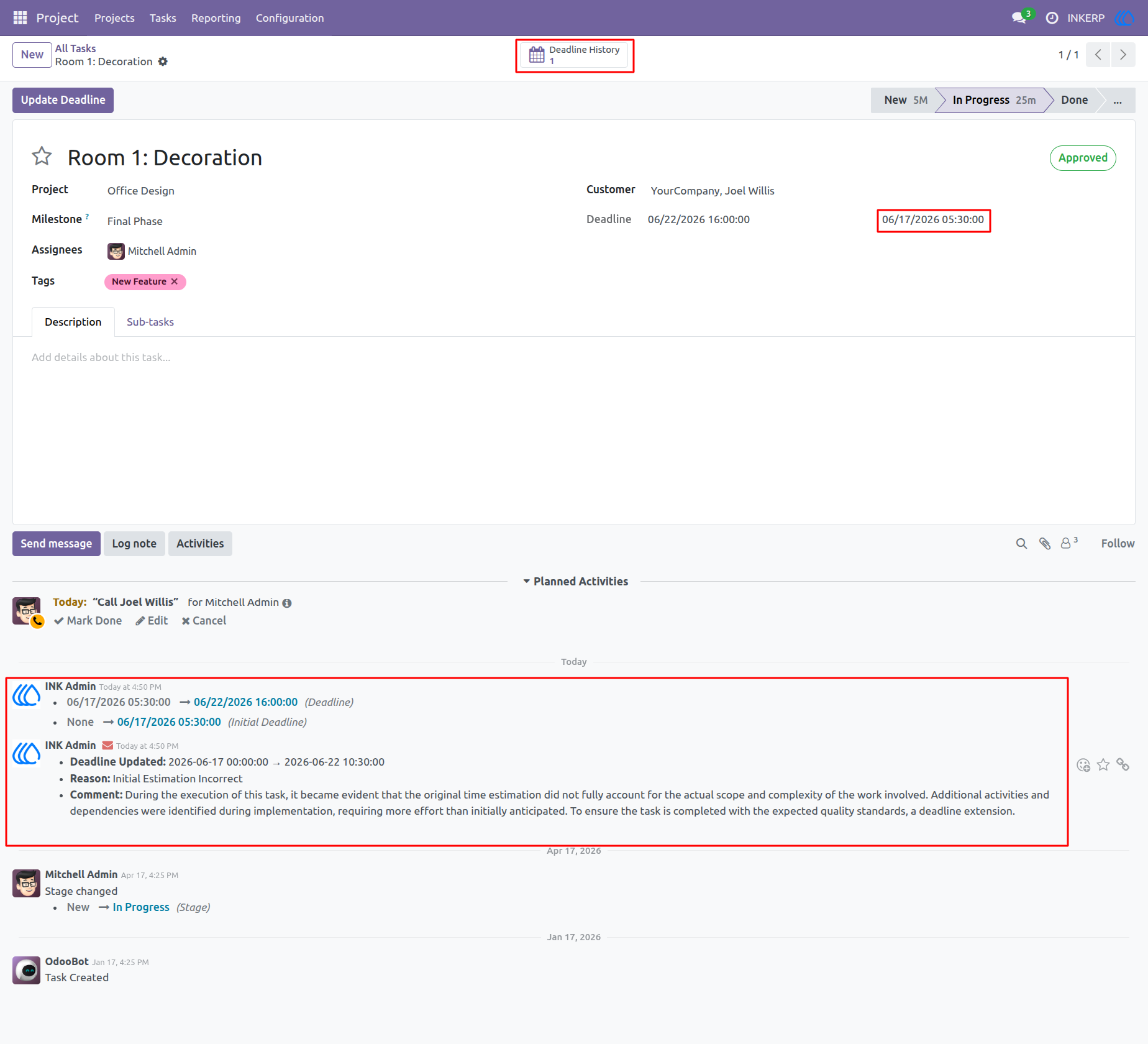Screen dimensions: 1148x1044
Task: Open the Tasks menu
Action: 163,18
